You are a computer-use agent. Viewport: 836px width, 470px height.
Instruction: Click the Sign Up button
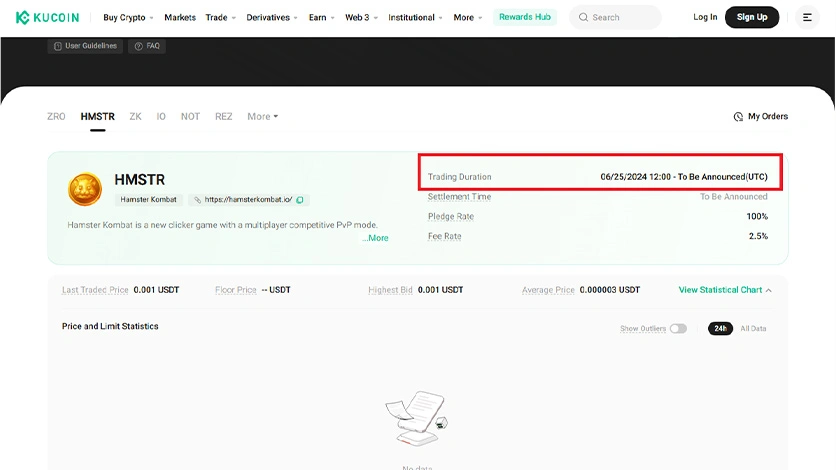point(752,17)
